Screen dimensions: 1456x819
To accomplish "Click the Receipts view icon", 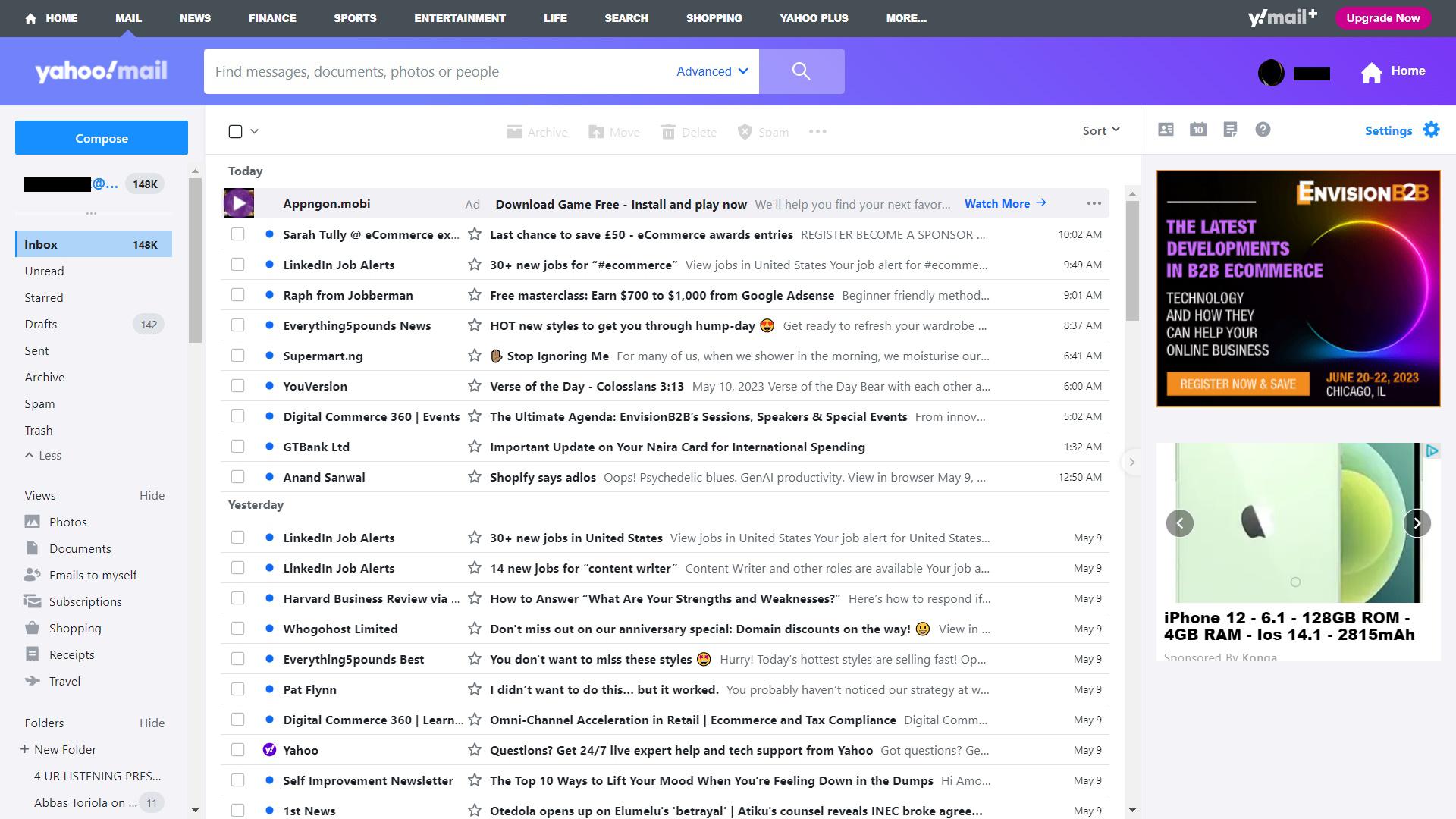I will [32, 654].
